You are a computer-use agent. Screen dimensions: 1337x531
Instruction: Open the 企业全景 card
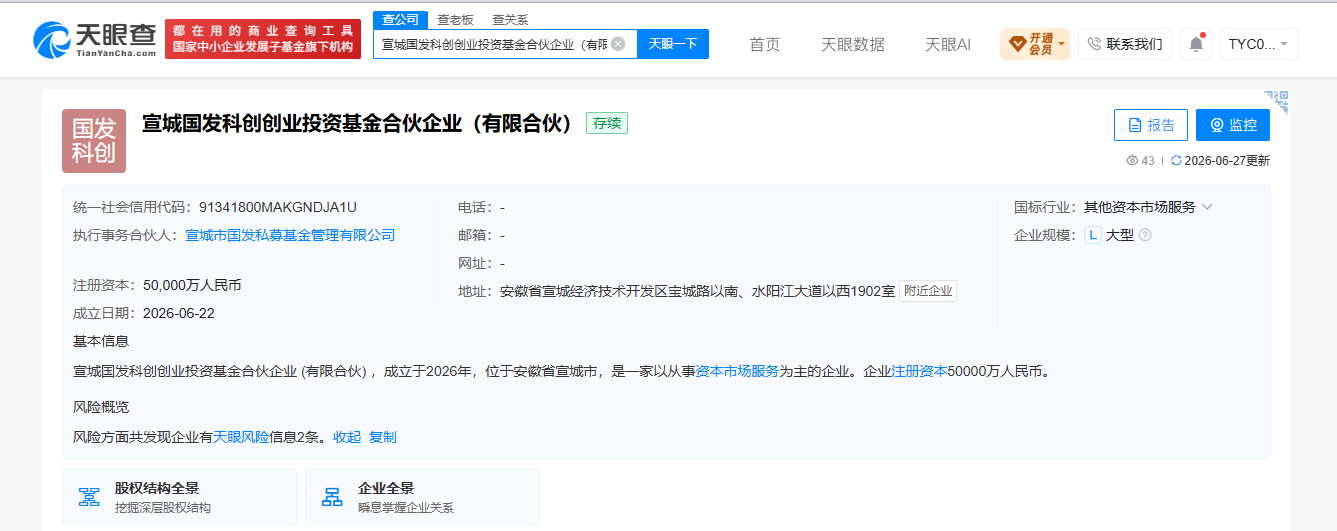[422, 497]
